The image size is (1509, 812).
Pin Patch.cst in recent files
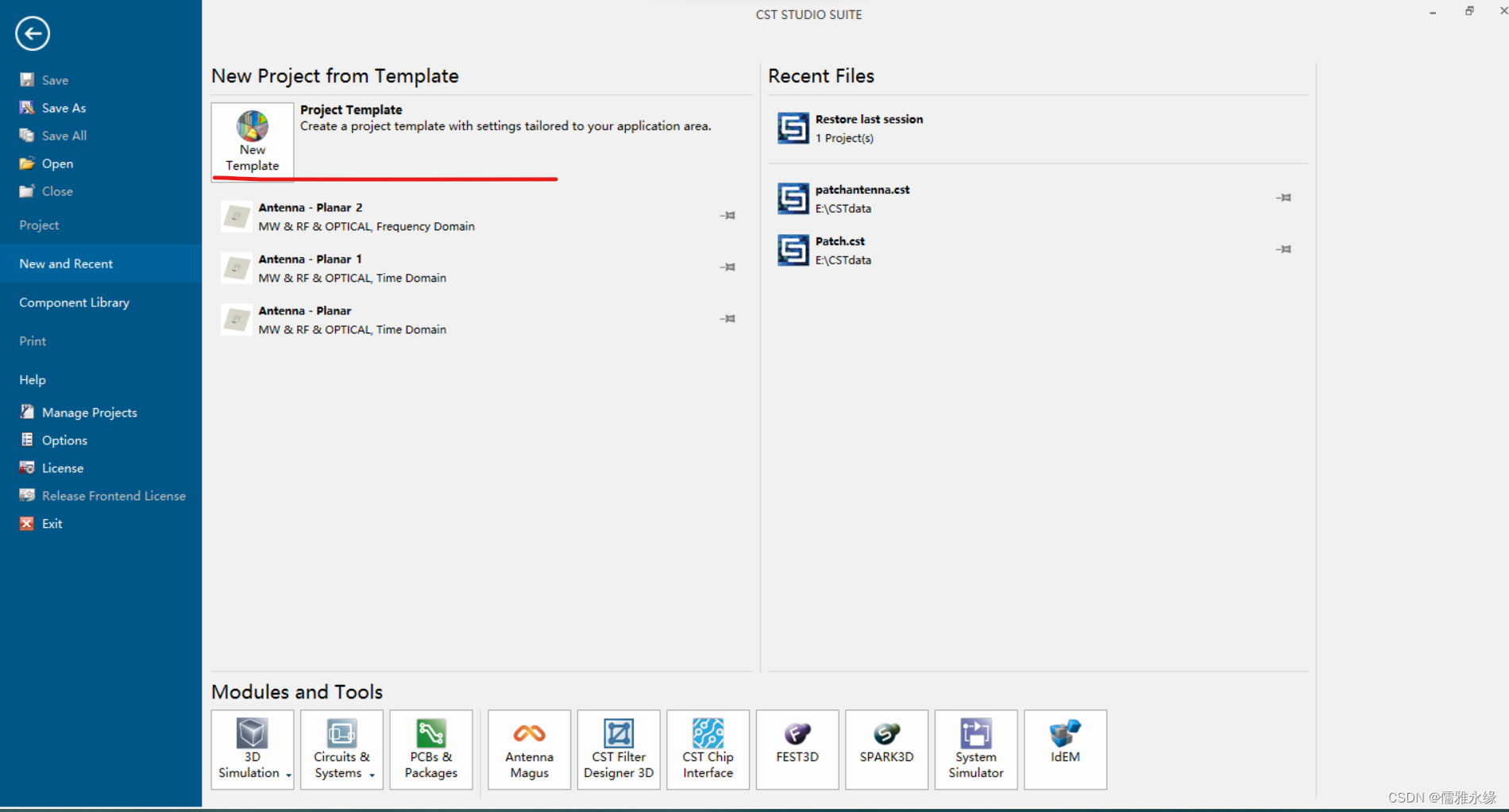click(x=1283, y=248)
